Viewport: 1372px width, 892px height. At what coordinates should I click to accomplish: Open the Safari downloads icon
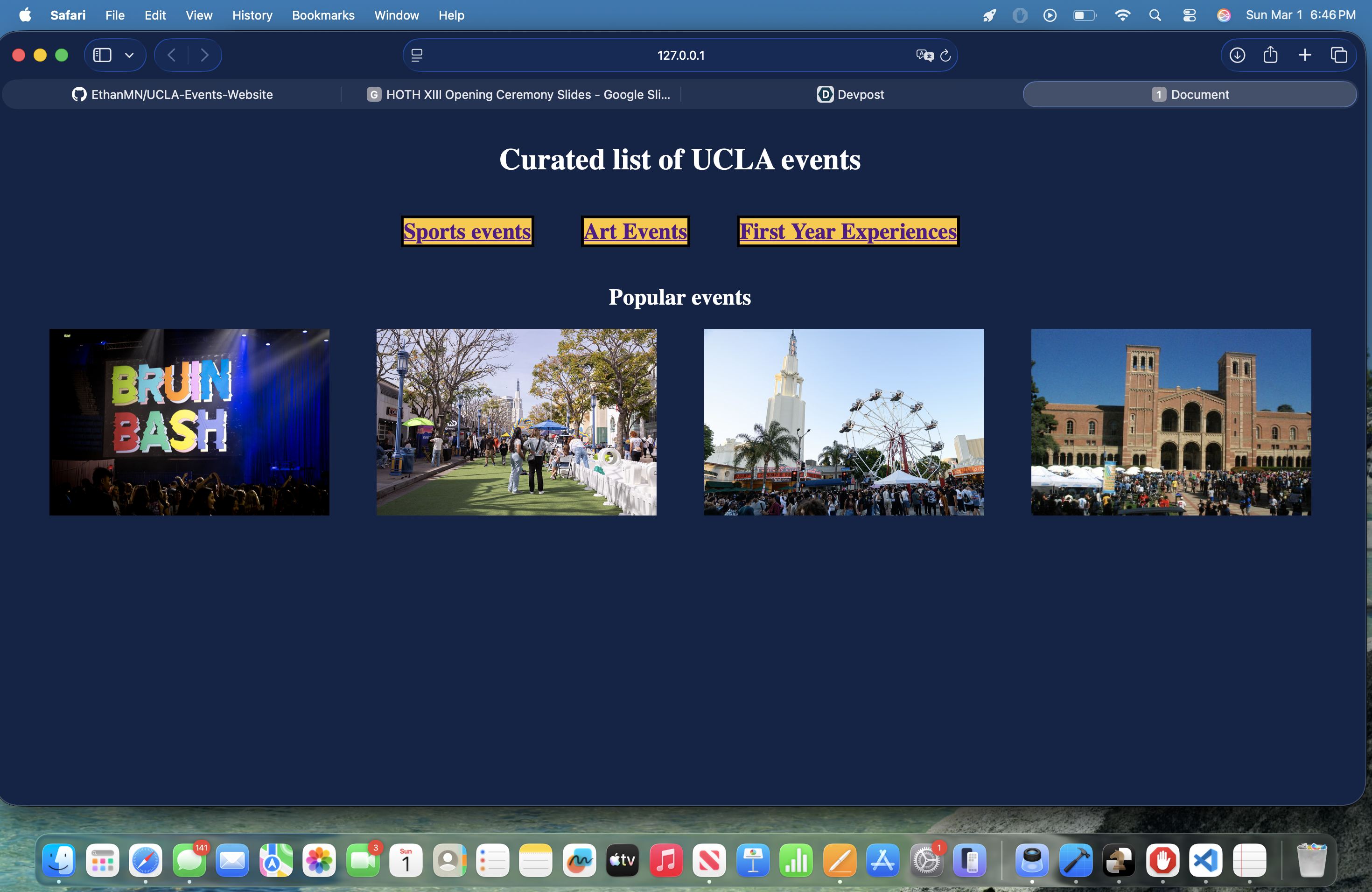tap(1237, 56)
